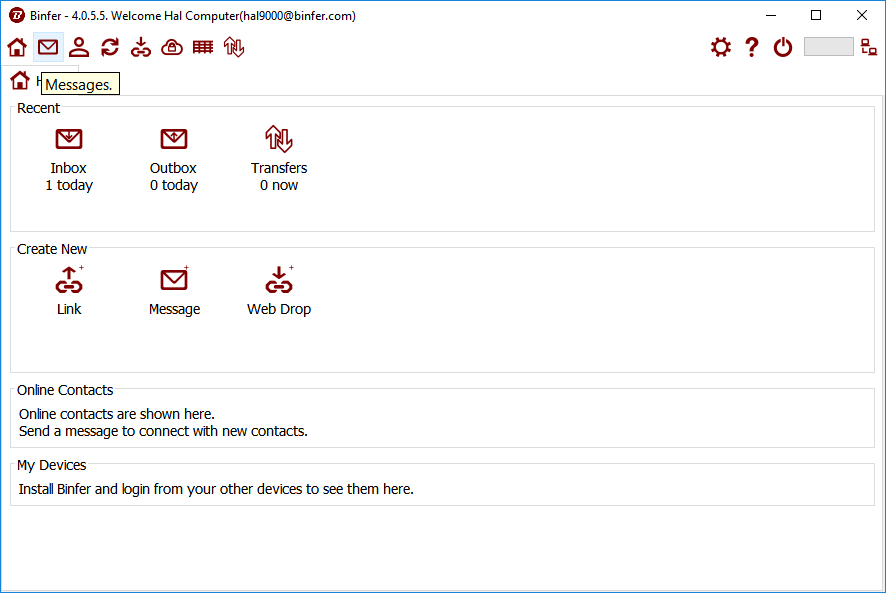Open Home from the toolbar

(x=17, y=47)
